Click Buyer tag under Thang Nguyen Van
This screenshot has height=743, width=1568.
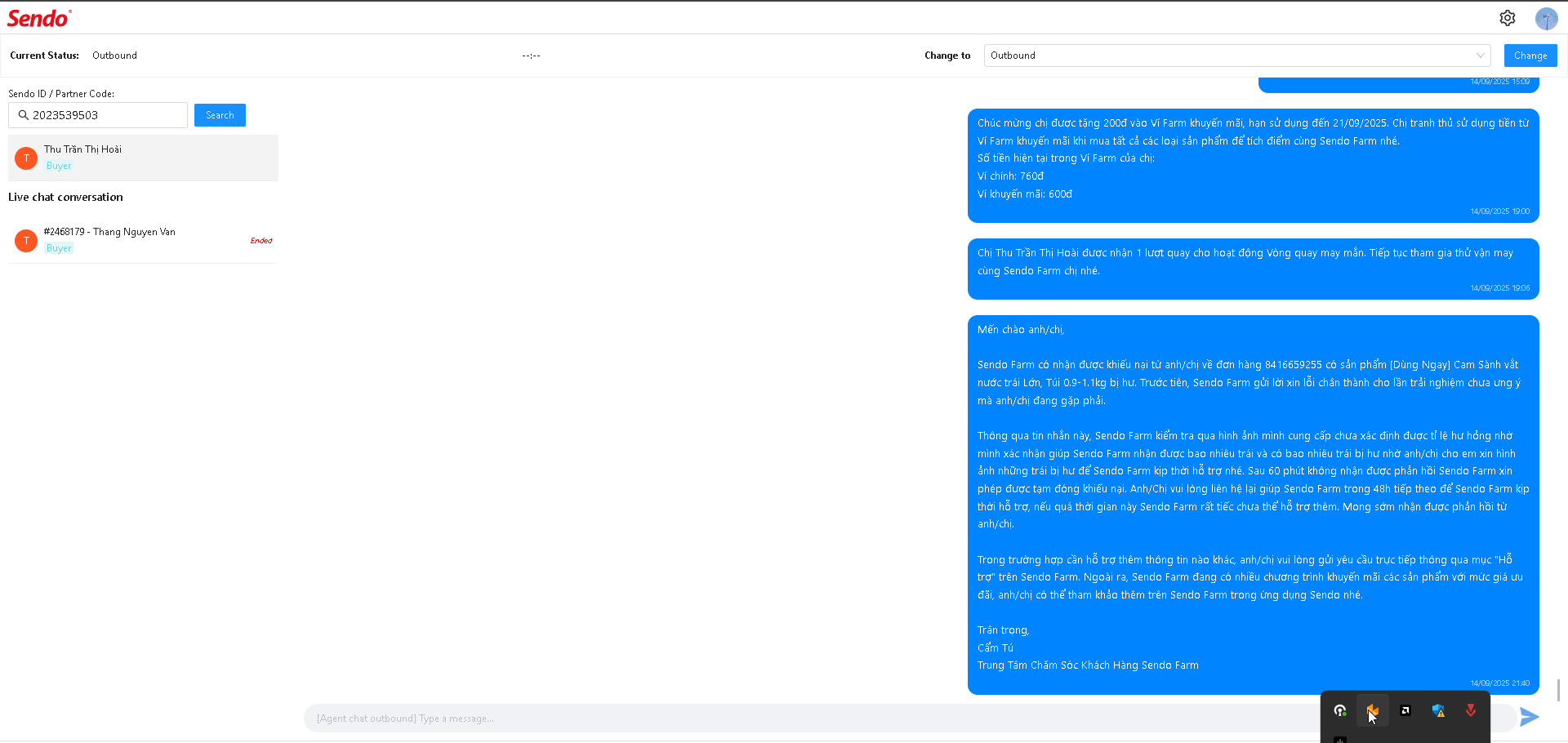pyautogui.click(x=59, y=248)
